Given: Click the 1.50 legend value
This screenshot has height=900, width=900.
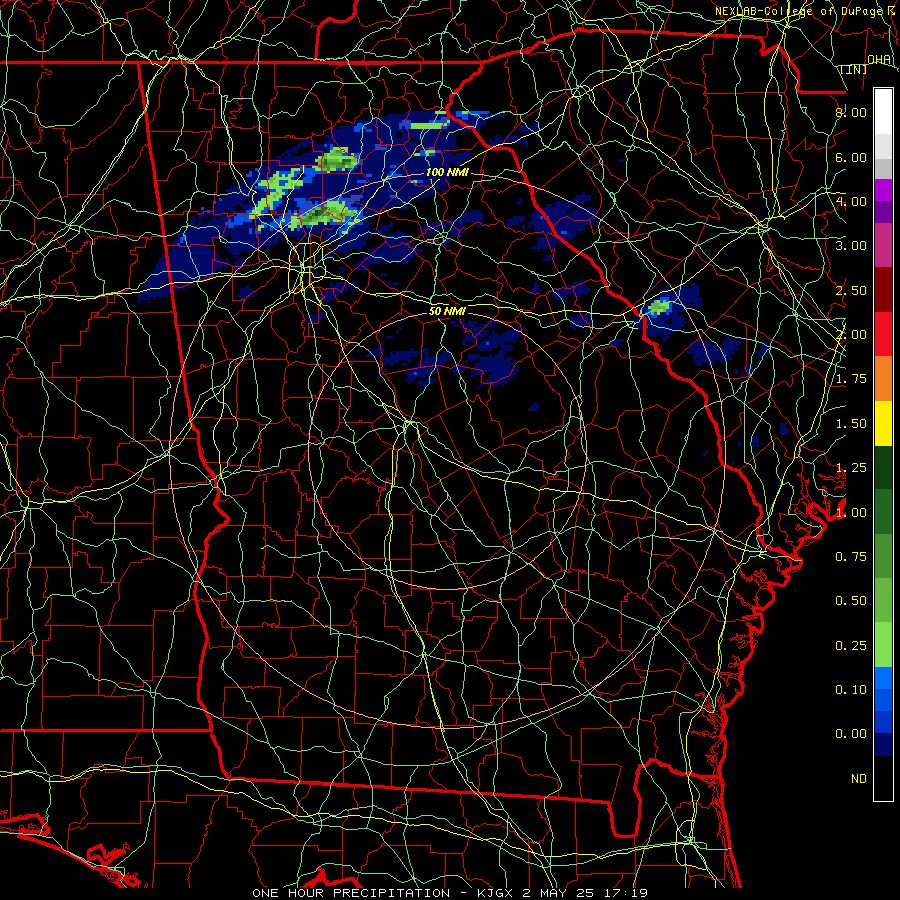Looking at the screenshot, I should (851, 424).
